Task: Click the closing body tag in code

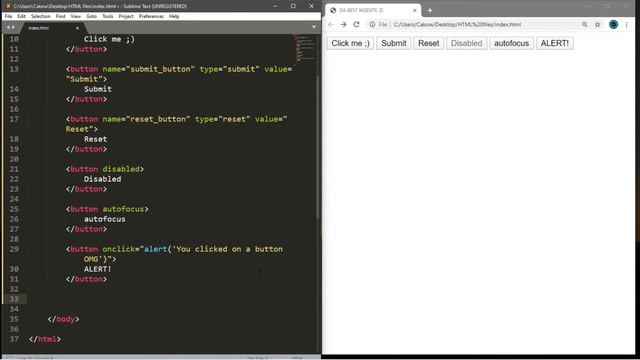Action: 63,319
